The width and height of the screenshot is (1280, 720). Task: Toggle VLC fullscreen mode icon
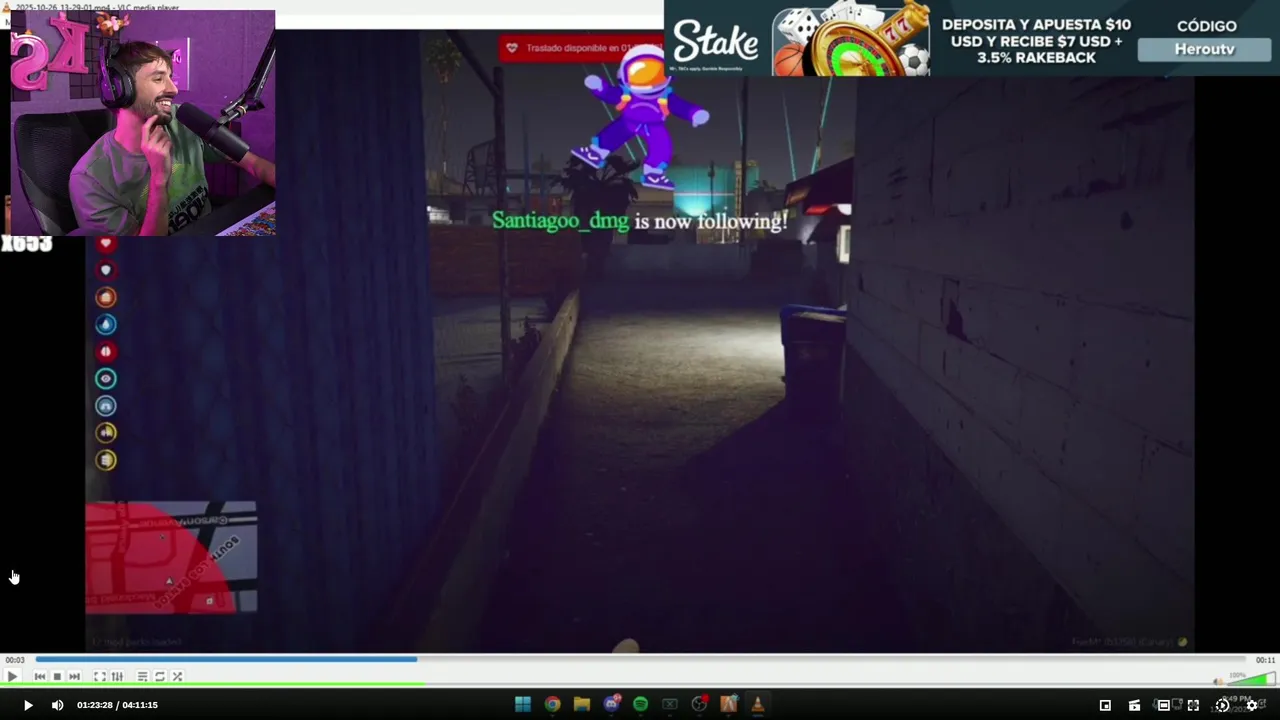pyautogui.click(x=100, y=677)
